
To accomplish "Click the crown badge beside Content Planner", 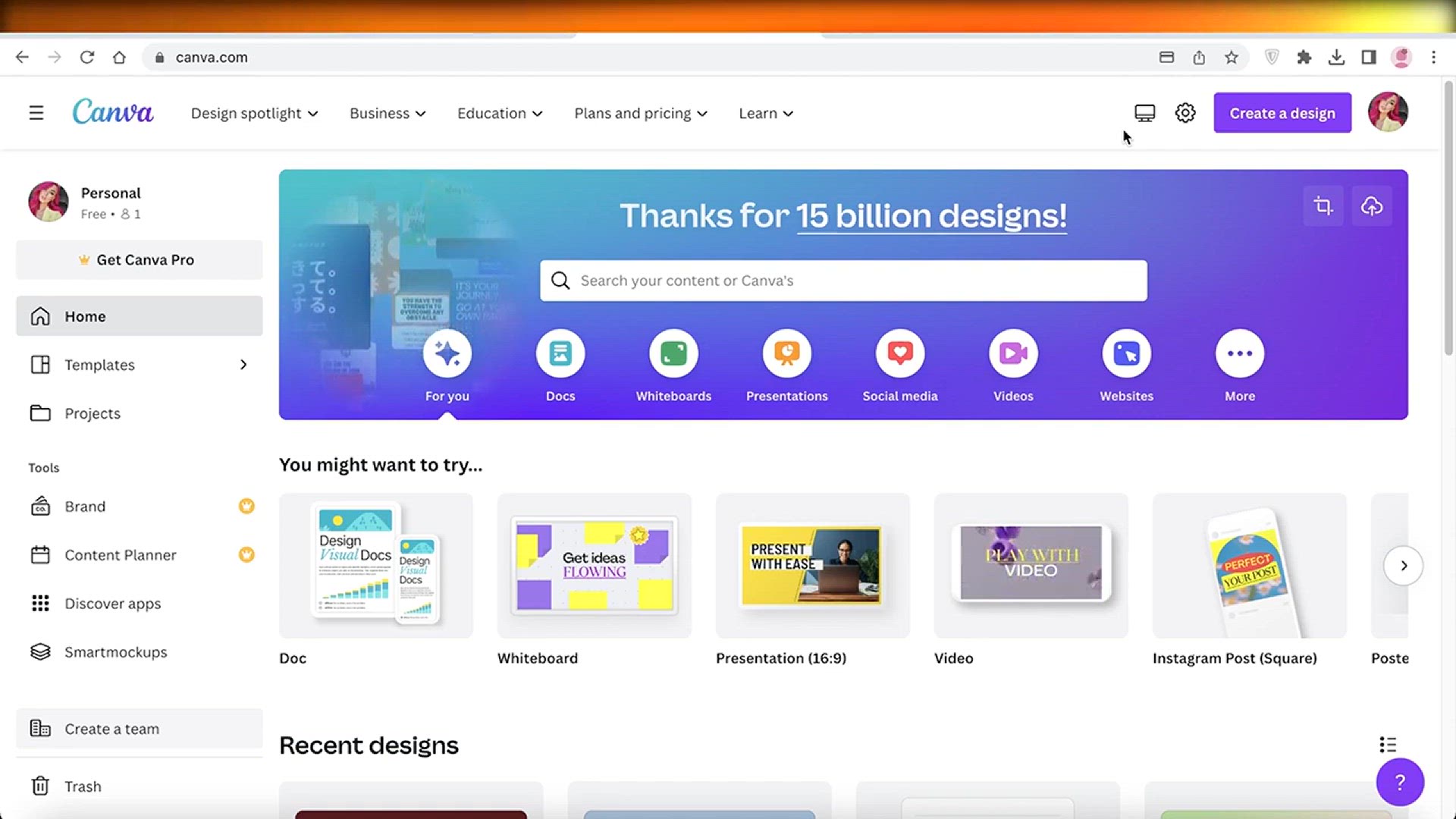I will click(246, 554).
